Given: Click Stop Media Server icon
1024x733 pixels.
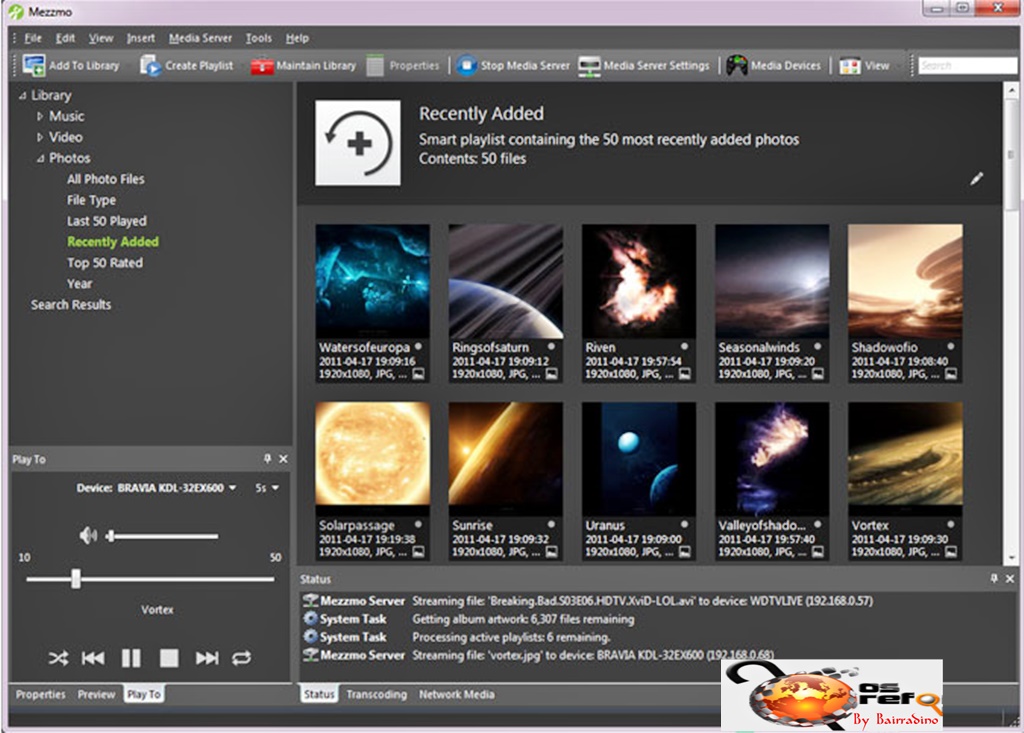Looking at the screenshot, I should 466,65.
